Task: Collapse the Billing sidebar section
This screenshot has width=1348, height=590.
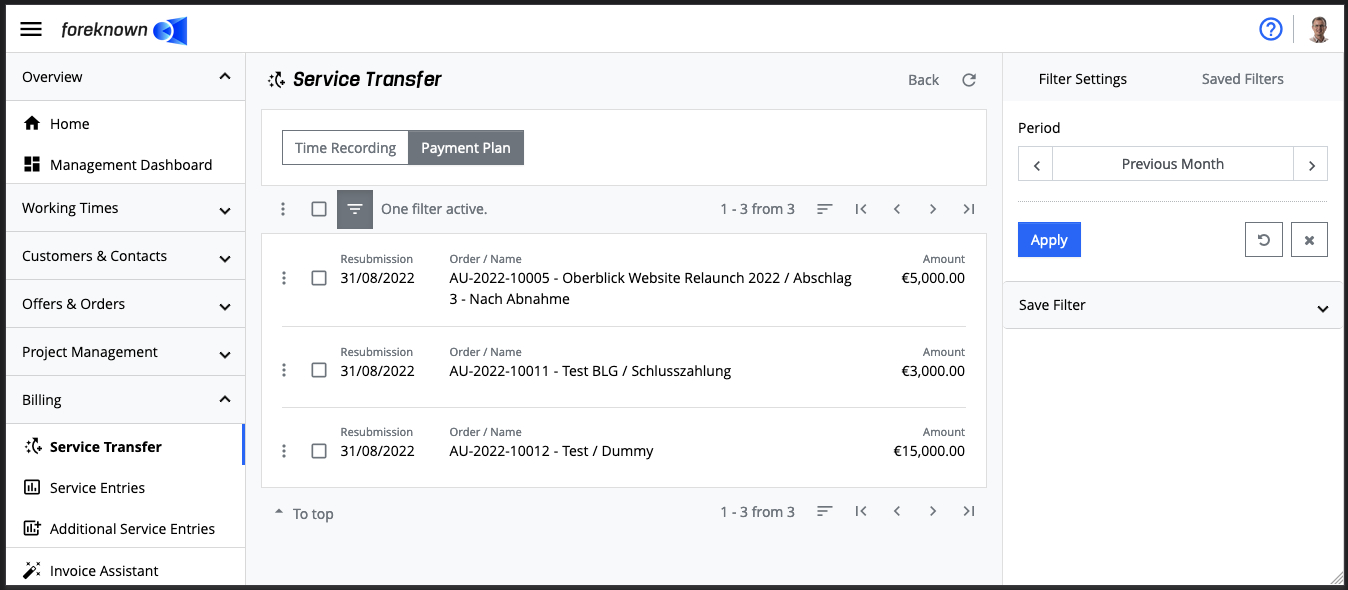Action: [x=125, y=400]
